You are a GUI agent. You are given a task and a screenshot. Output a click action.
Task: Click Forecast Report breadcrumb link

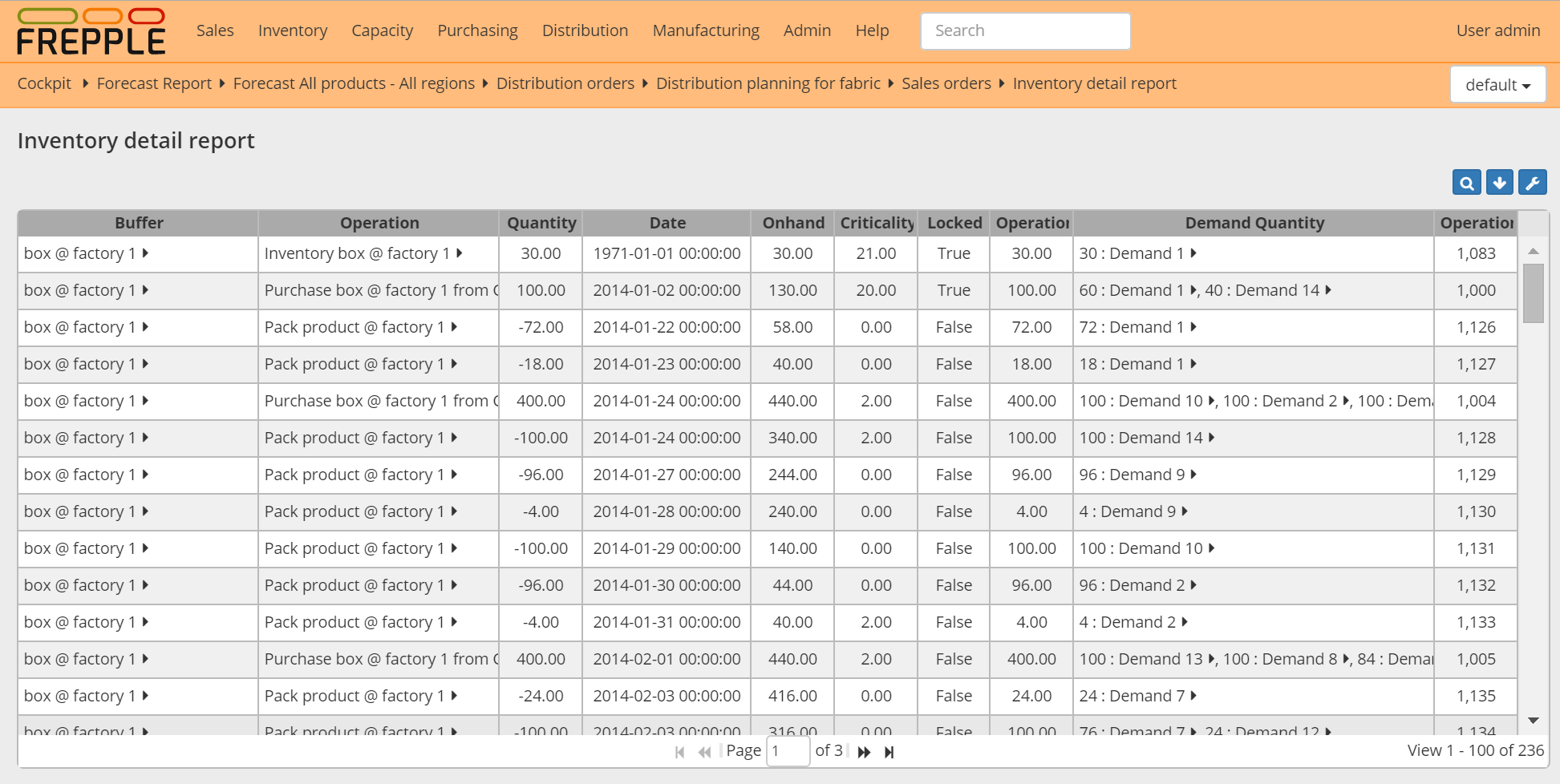(x=154, y=83)
